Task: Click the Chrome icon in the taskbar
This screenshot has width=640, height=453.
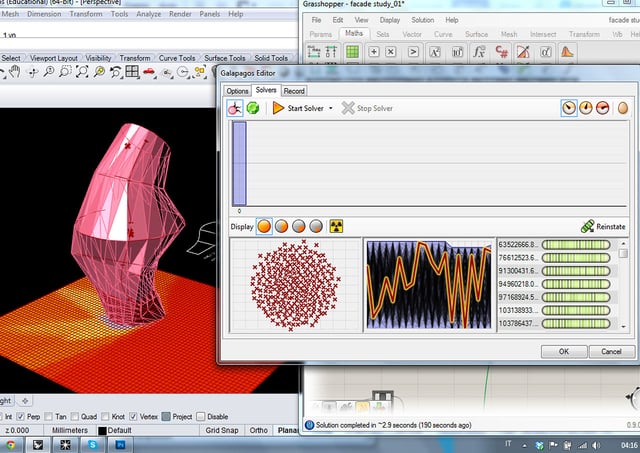Action: 10,444
